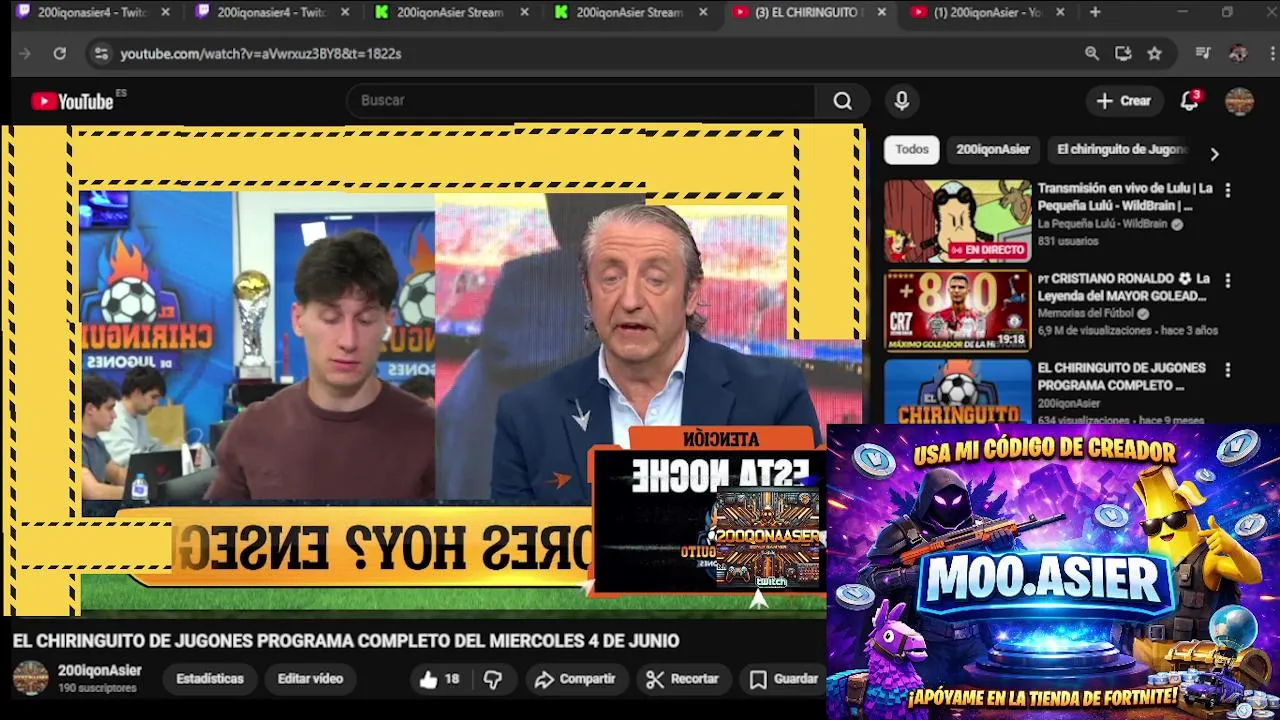Click the video player showing El Chiringuito
The height and width of the screenshot is (720, 1280).
coord(434,368)
